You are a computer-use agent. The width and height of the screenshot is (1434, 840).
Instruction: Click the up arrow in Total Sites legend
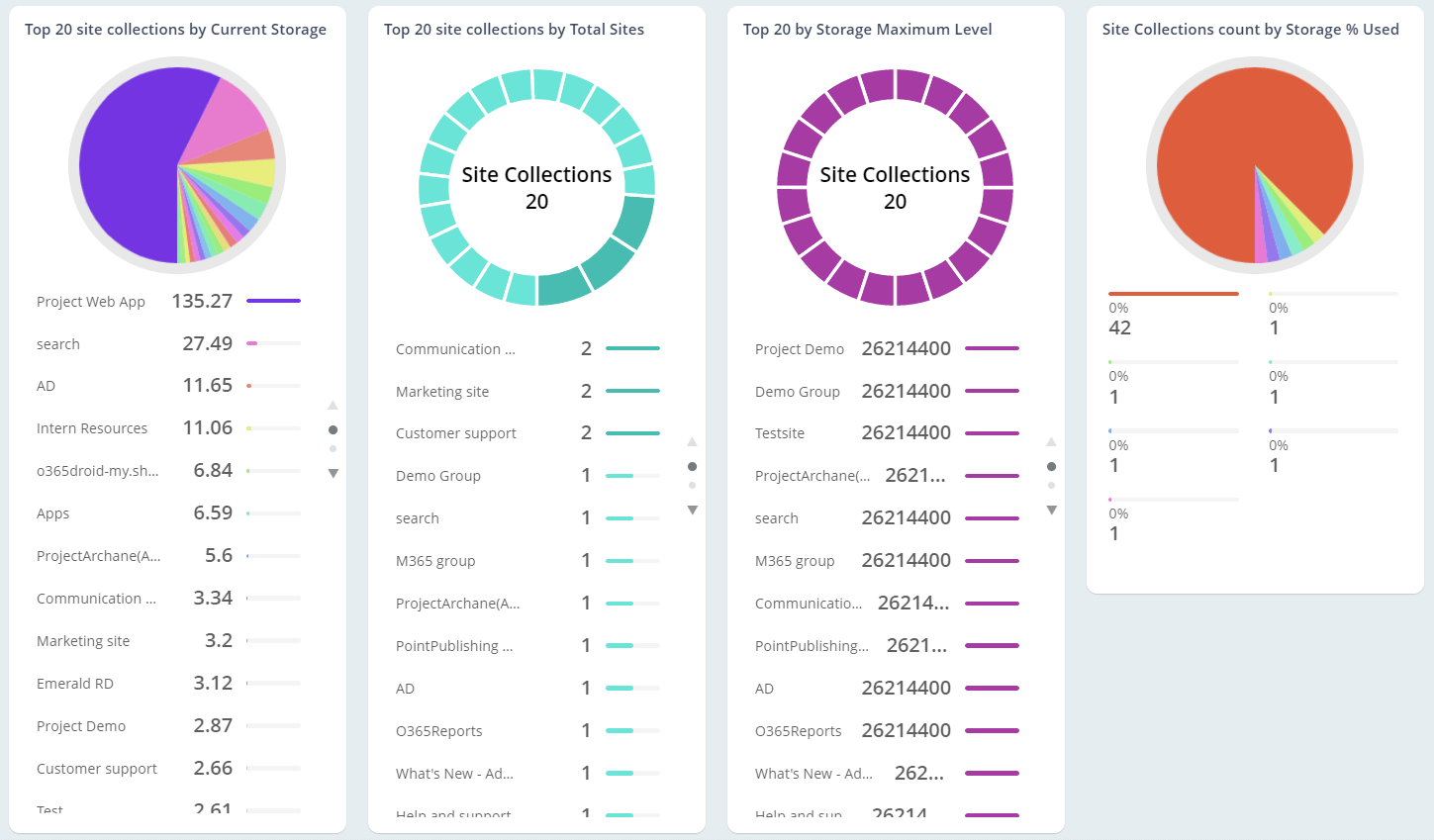(693, 441)
